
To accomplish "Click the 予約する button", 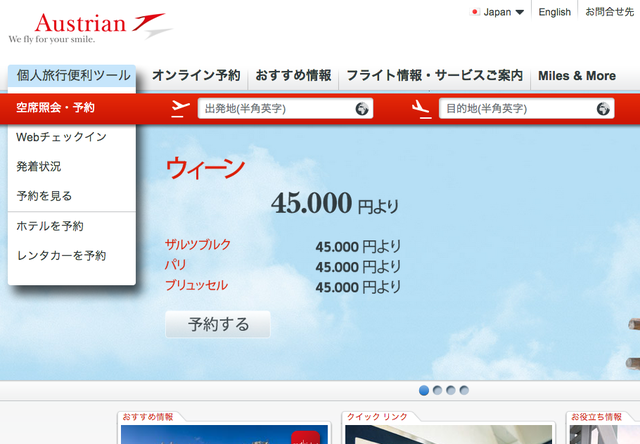I will tap(218, 324).
